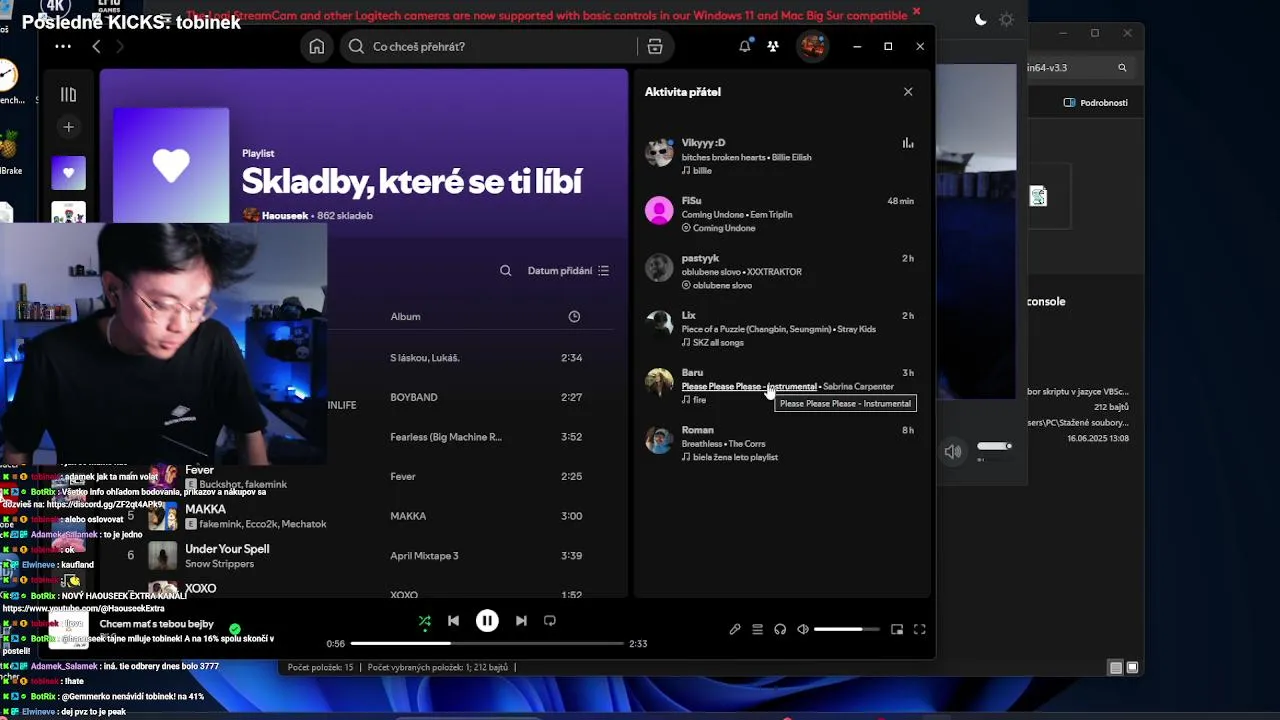Open the Datum přidání sort dropdown
The width and height of the screenshot is (1280, 720).
pos(568,271)
